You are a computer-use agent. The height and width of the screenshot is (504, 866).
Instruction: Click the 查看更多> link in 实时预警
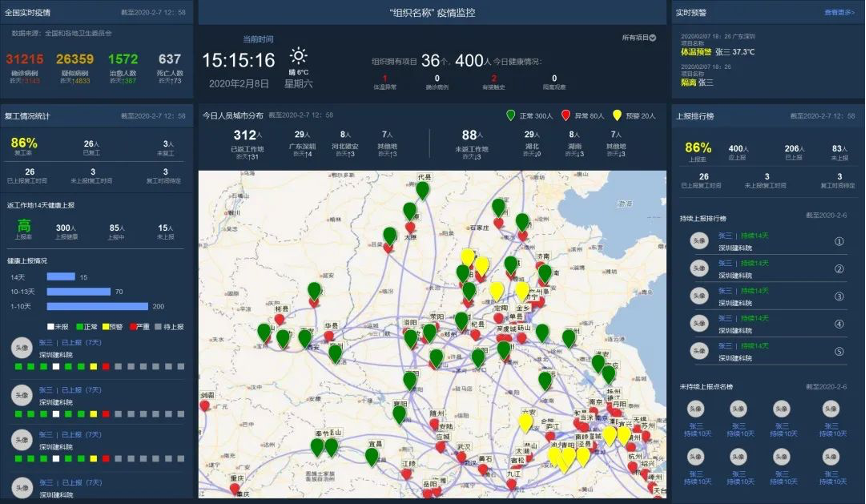click(x=839, y=12)
